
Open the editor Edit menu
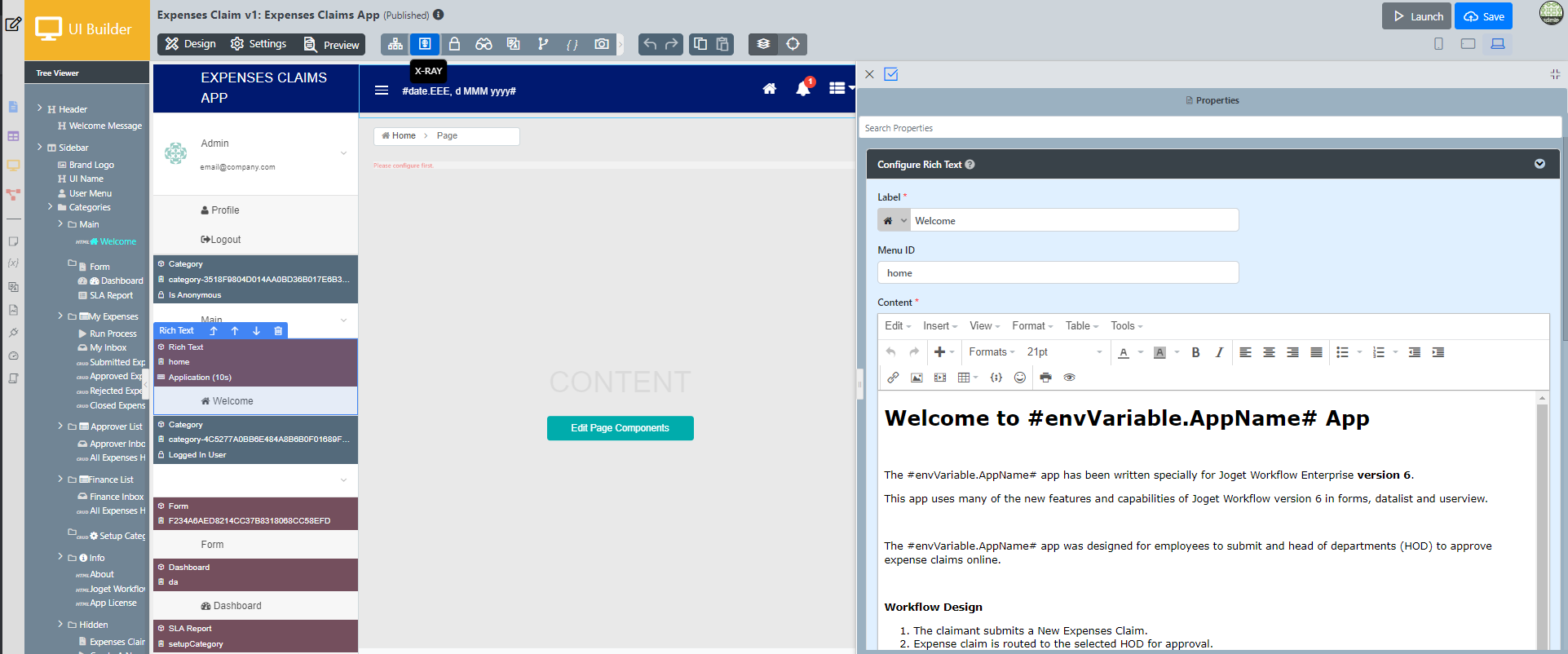(x=898, y=326)
